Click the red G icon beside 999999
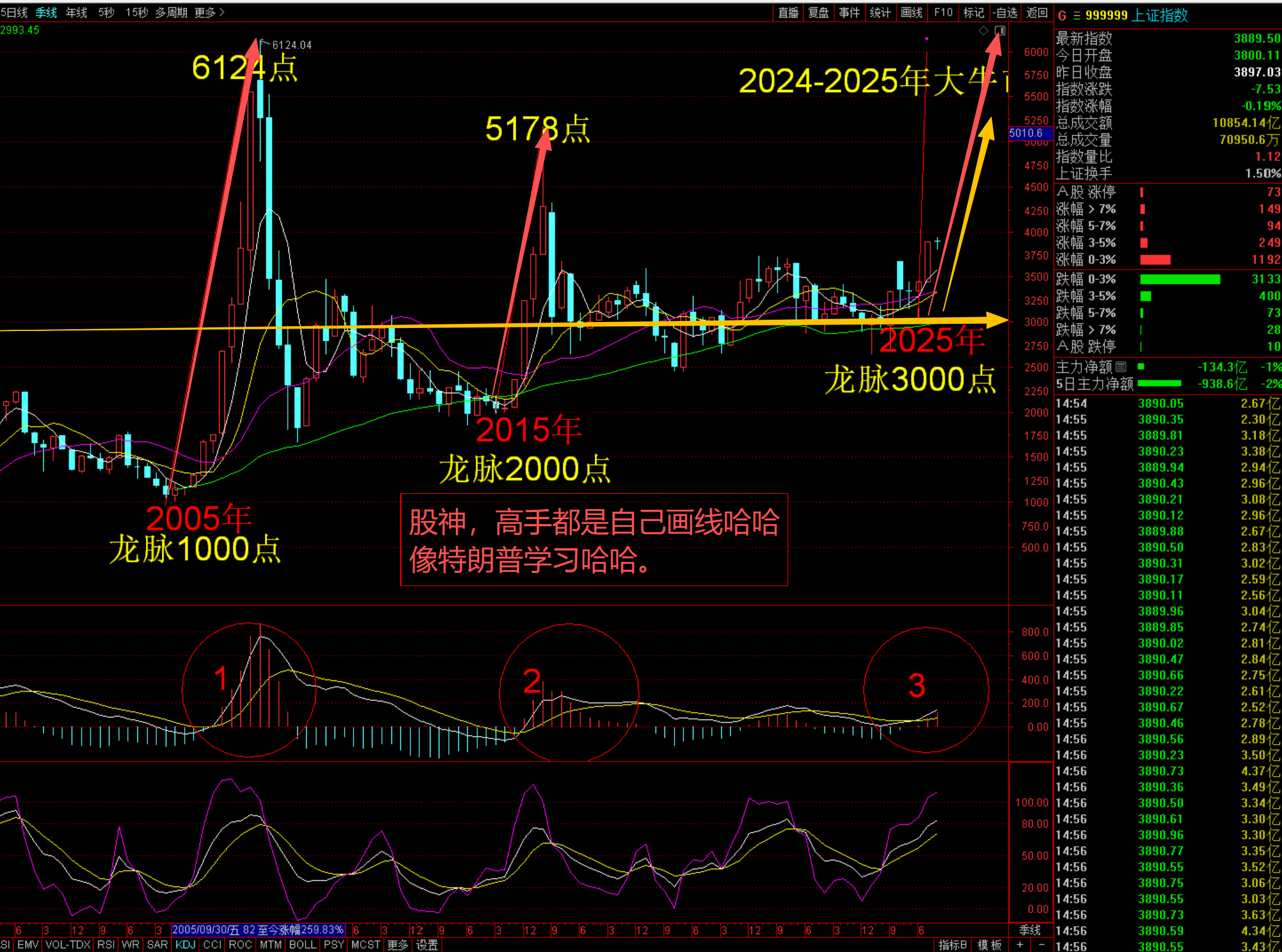The width and height of the screenshot is (1282, 952). [1062, 16]
